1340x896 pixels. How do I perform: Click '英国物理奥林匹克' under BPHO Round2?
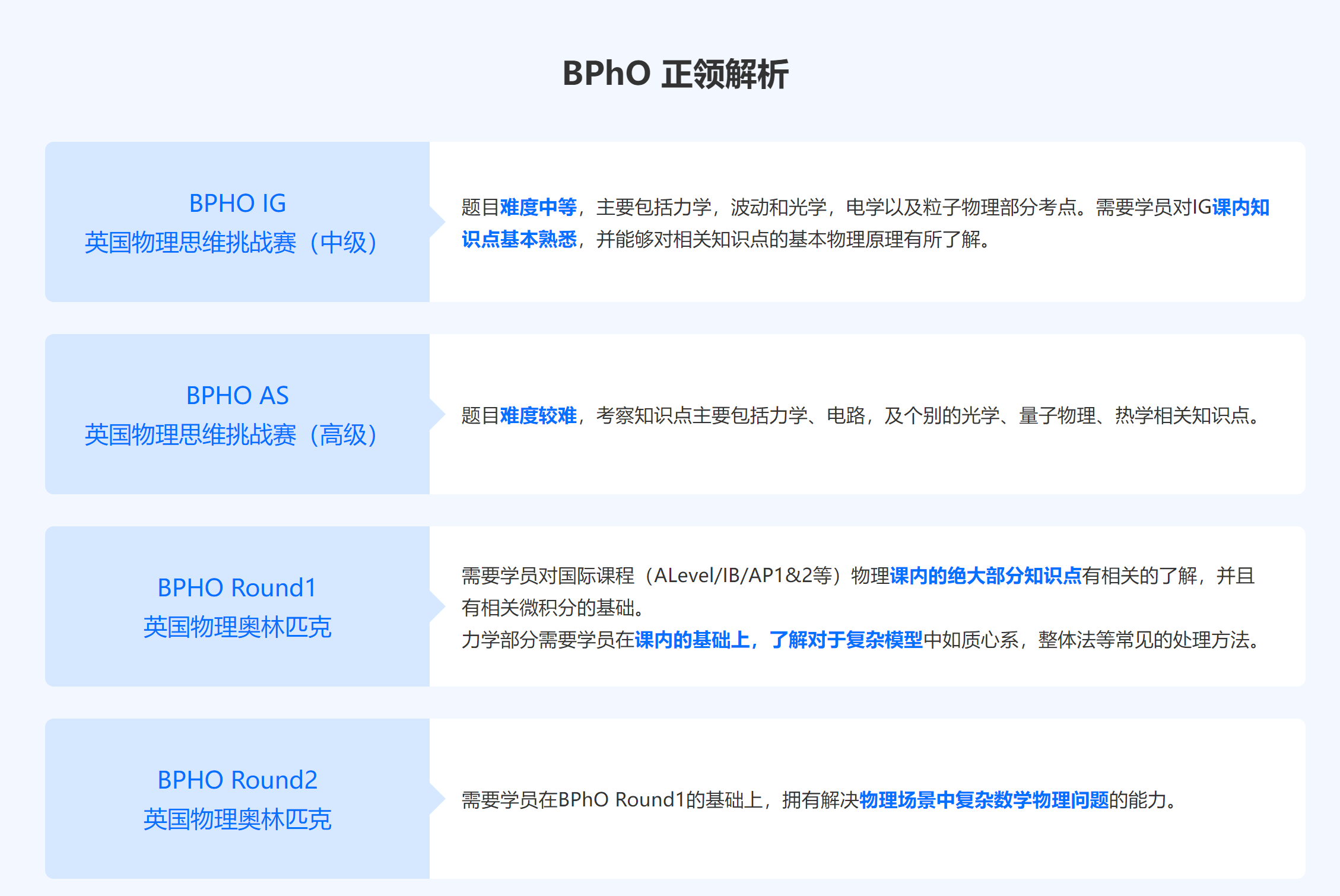point(237,819)
